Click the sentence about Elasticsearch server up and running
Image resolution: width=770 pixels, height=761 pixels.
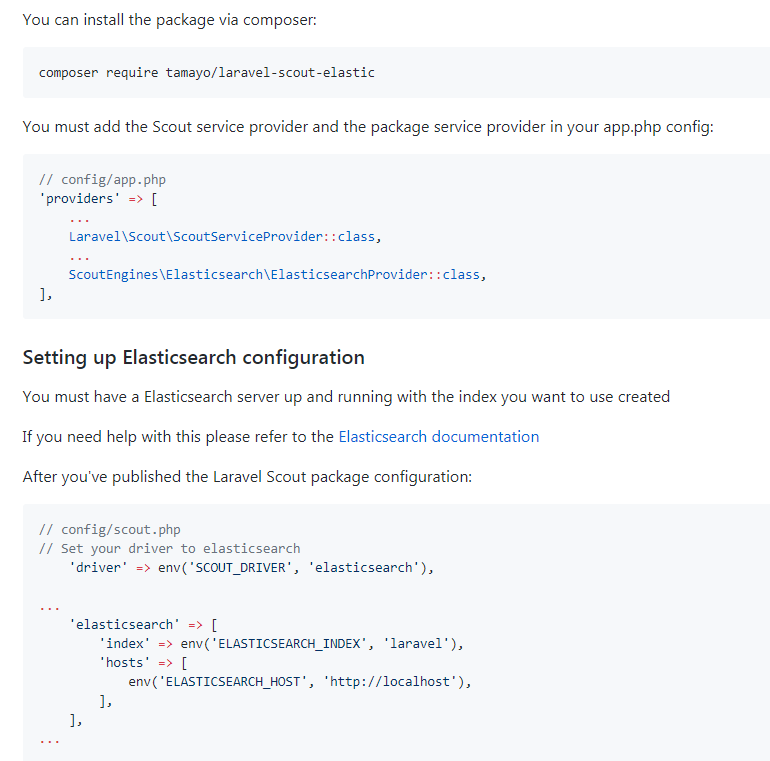point(346,397)
